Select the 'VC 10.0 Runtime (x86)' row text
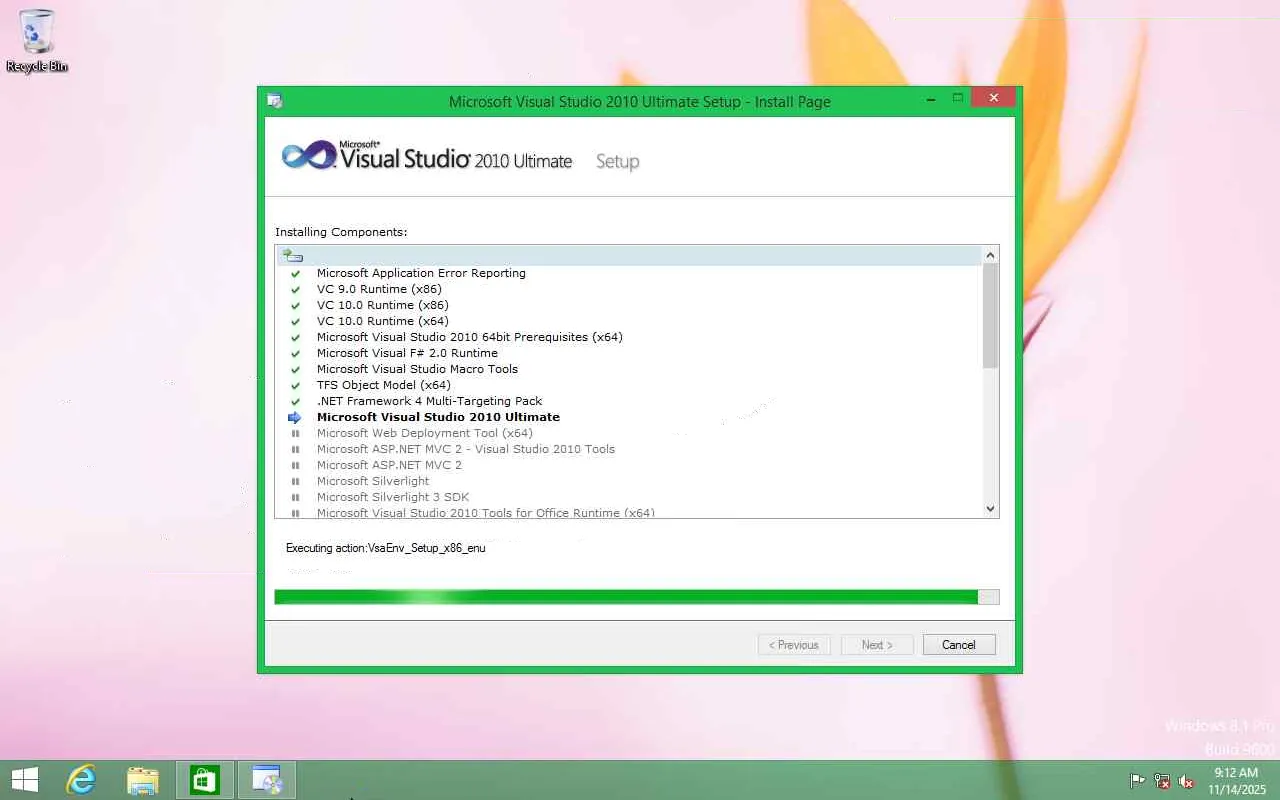Image resolution: width=1280 pixels, height=800 pixels. coord(383,305)
